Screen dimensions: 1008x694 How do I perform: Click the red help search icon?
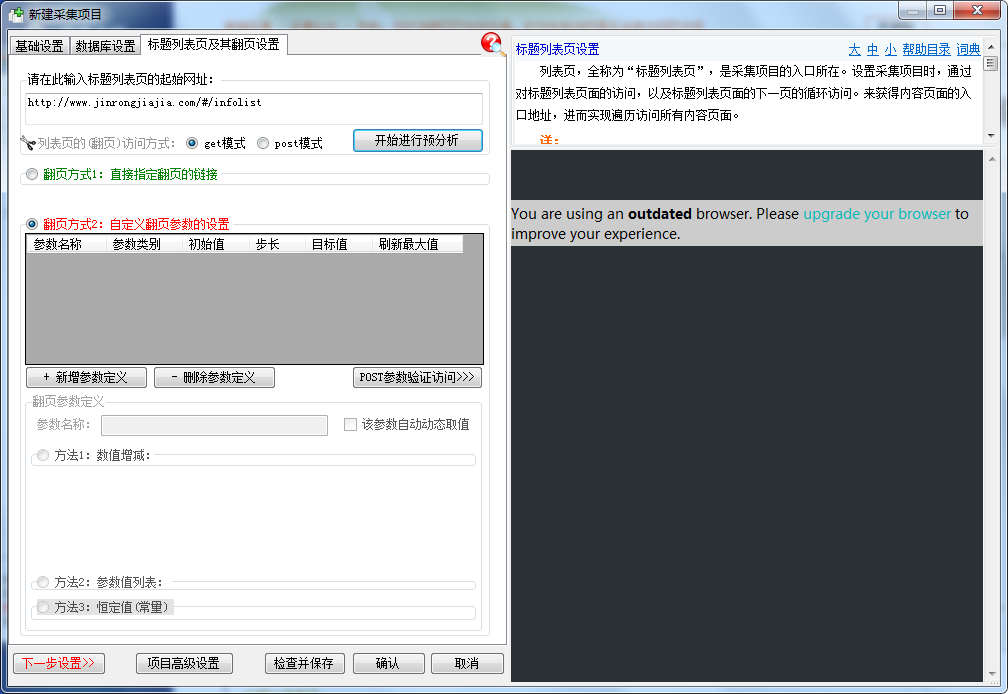click(492, 44)
